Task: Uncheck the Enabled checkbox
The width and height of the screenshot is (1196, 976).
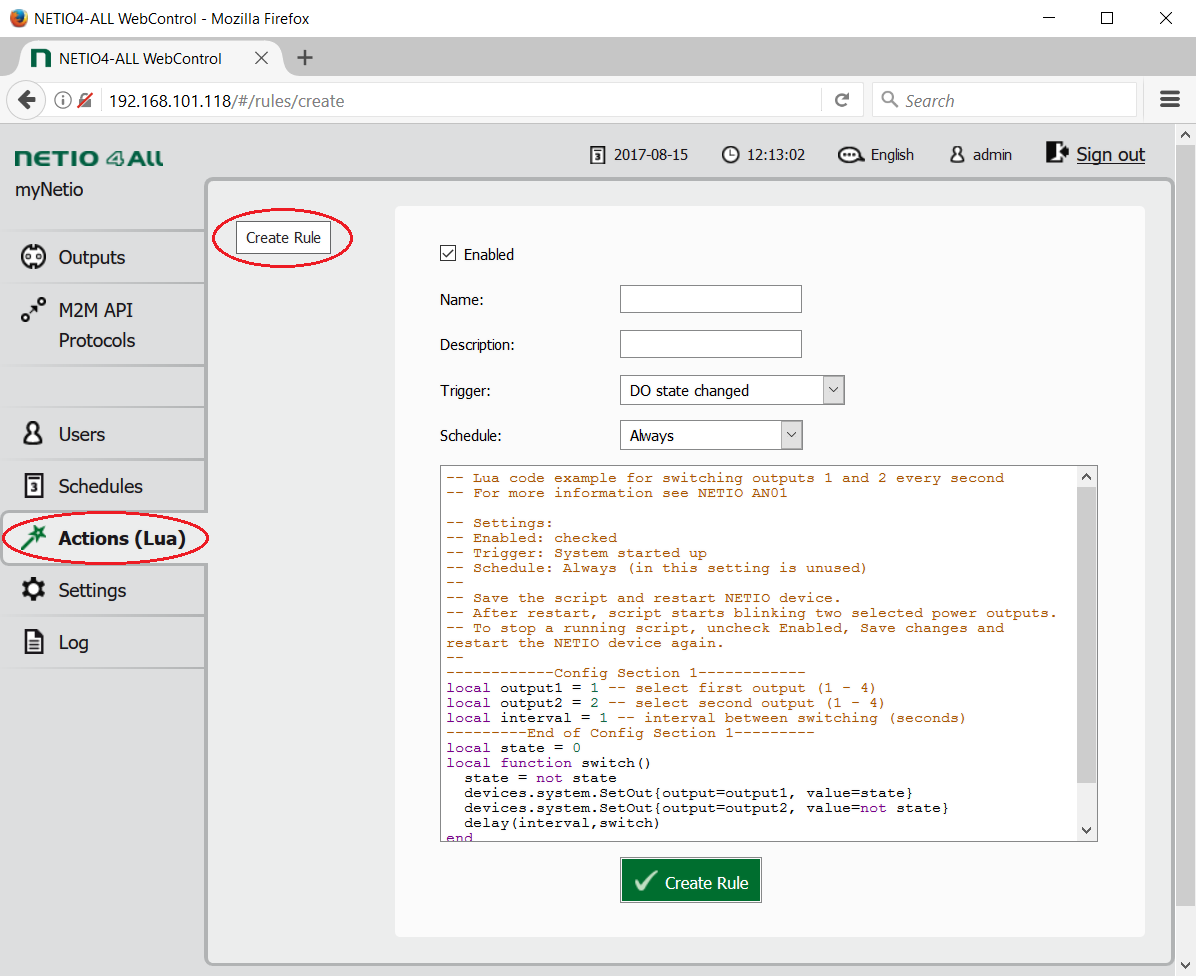Action: [x=448, y=254]
